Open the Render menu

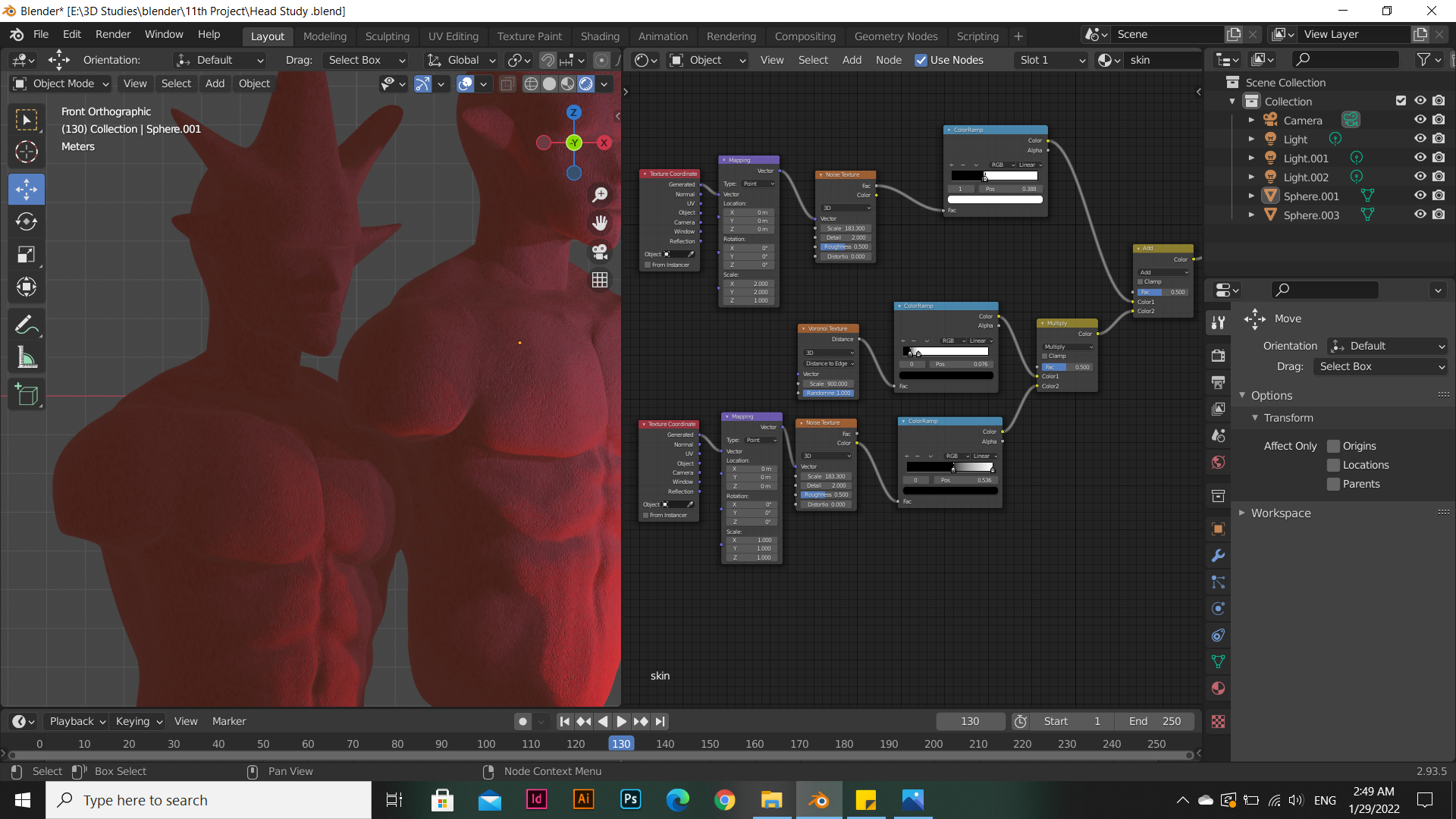(x=113, y=34)
